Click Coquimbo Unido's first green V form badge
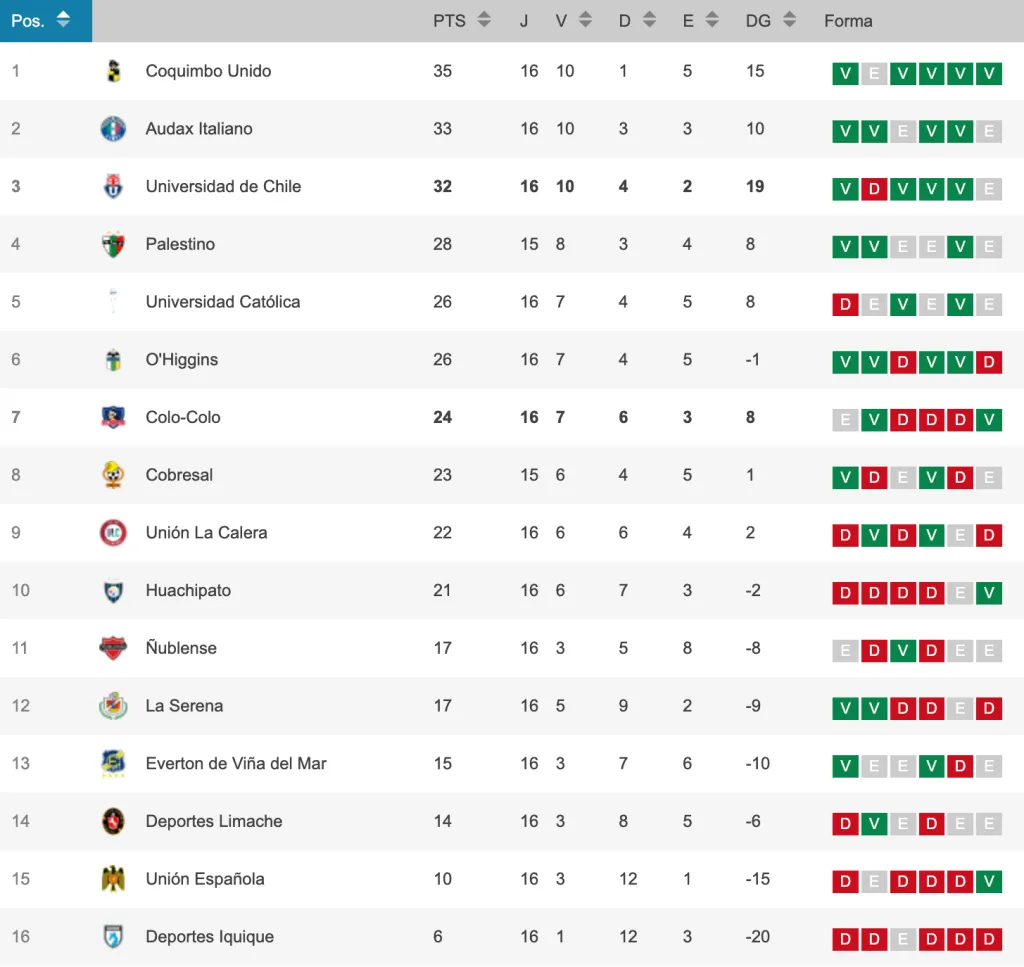1024x967 pixels. click(845, 73)
